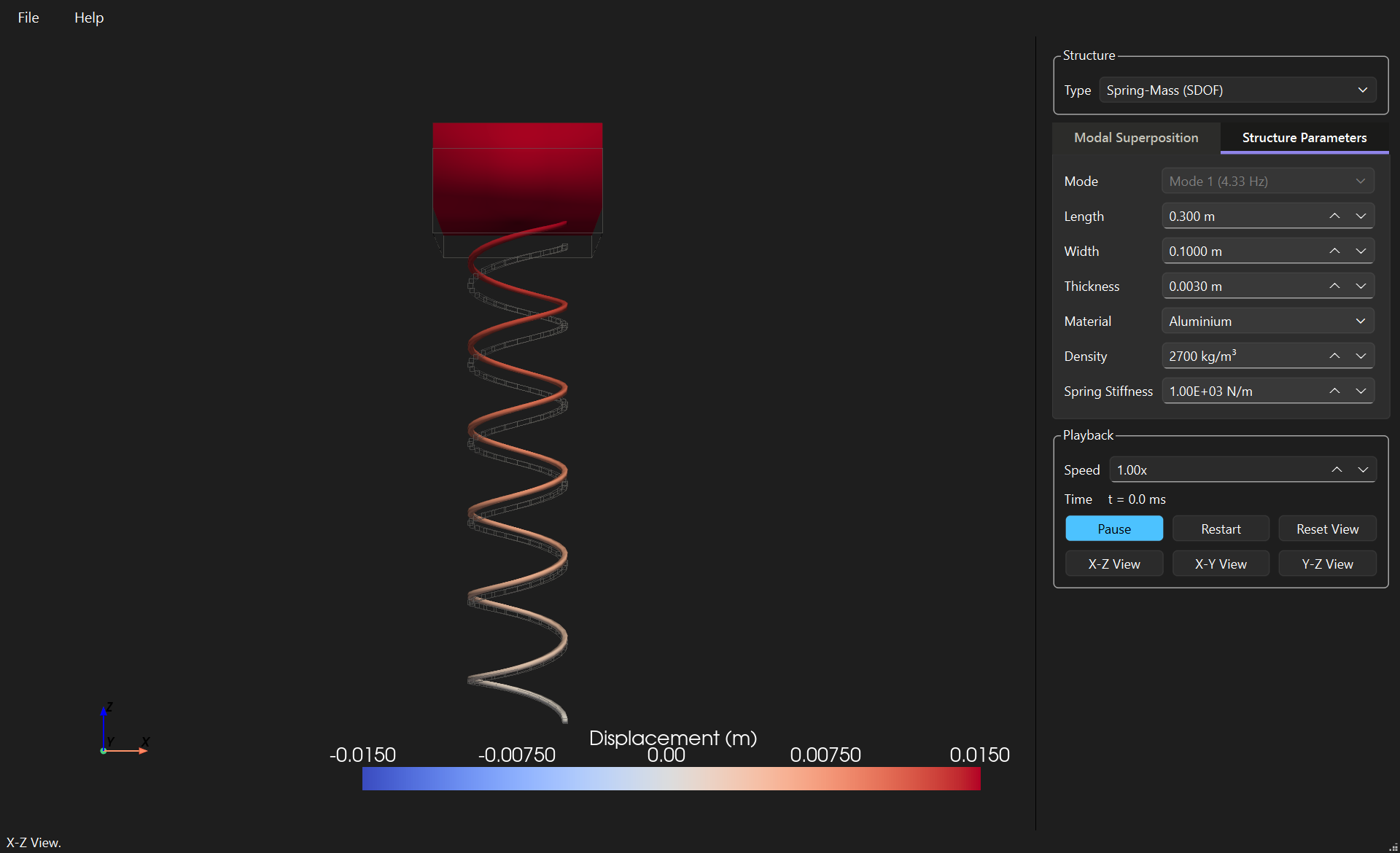Decrease the Width value with down arrow
The image size is (1400, 853).
[x=1361, y=251]
